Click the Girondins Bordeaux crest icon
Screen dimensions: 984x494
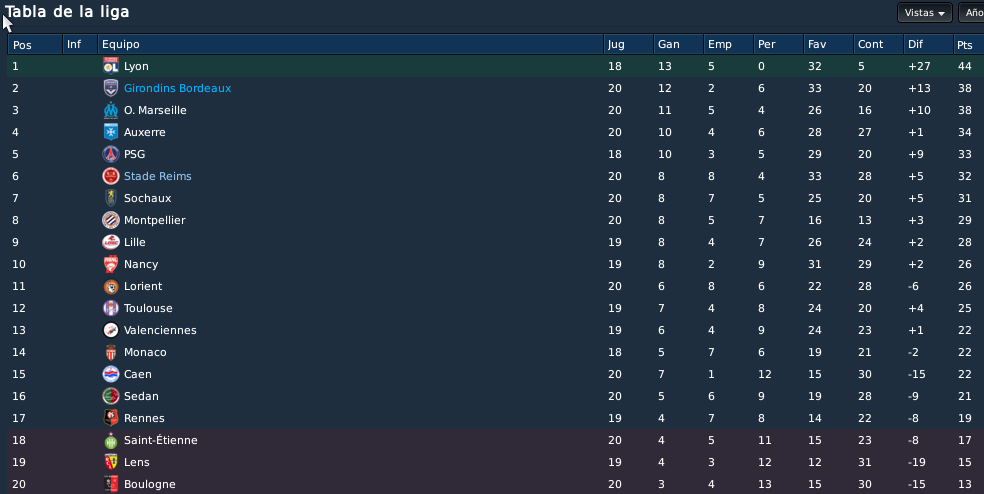click(111, 88)
